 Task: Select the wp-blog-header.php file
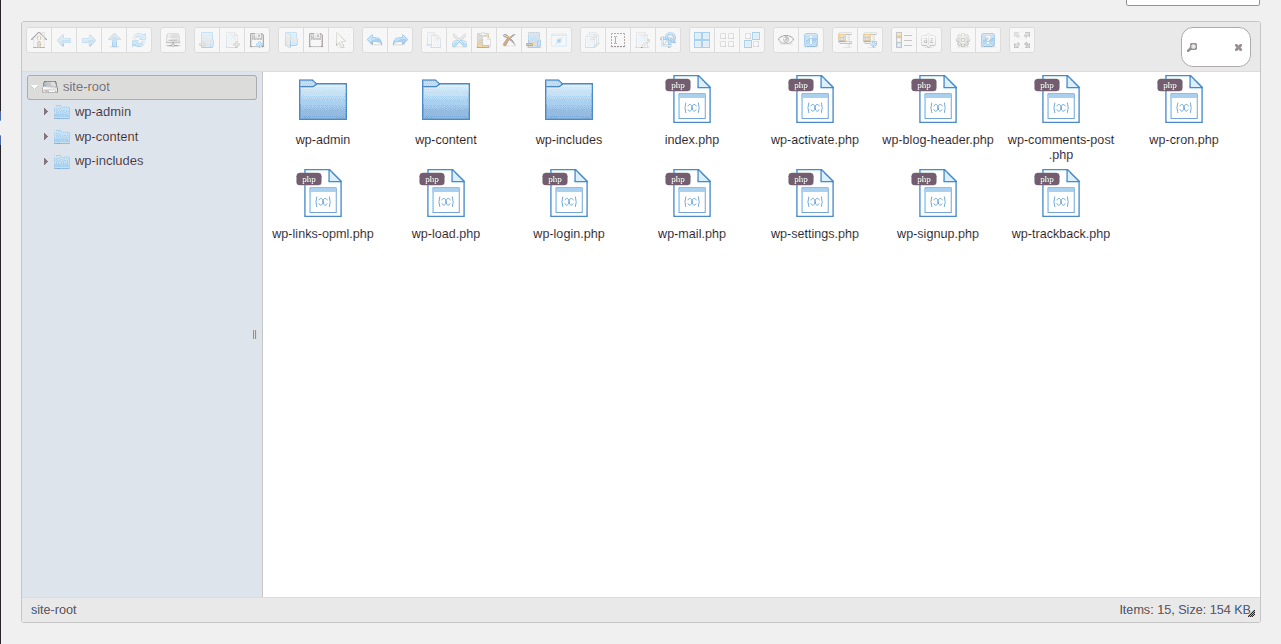pos(938,110)
